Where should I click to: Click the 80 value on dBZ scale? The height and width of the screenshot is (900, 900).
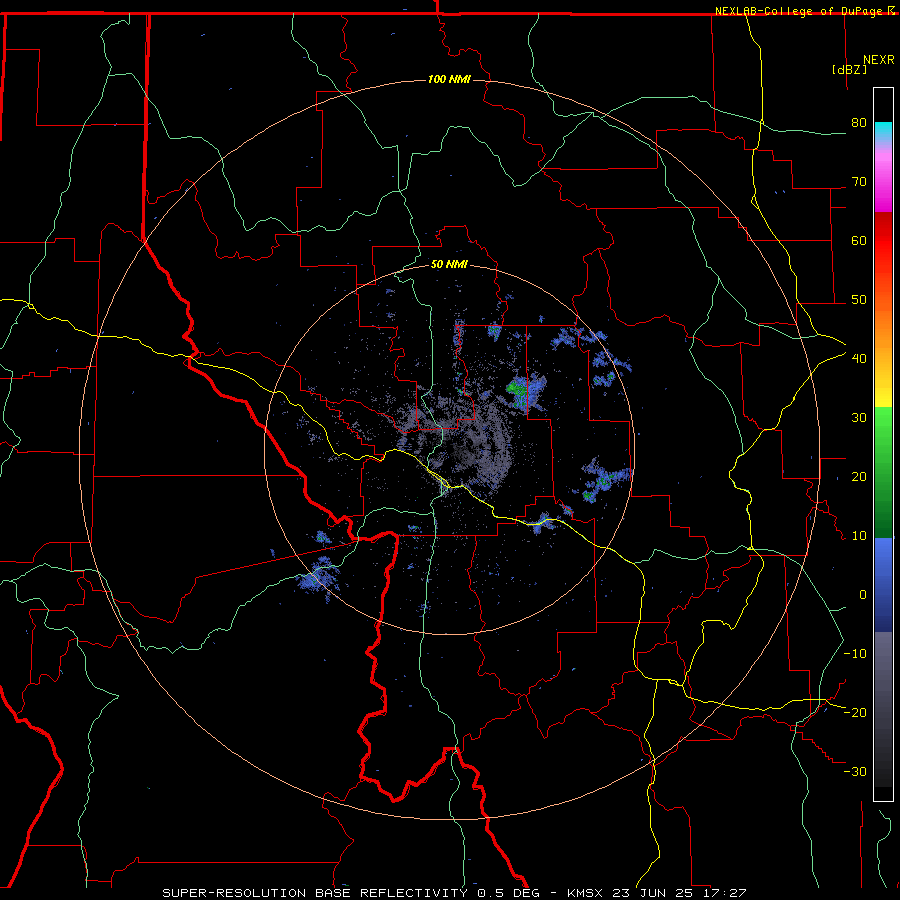[859, 123]
